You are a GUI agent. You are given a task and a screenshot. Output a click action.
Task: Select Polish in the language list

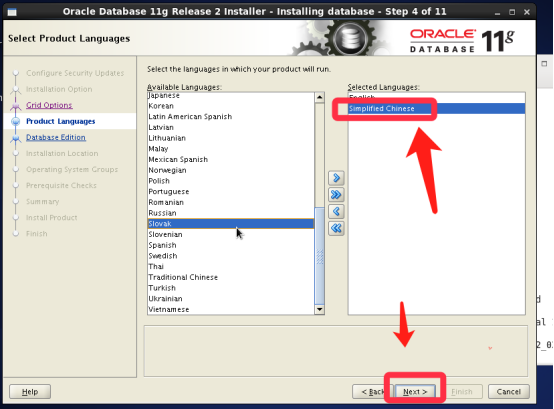tap(231, 181)
